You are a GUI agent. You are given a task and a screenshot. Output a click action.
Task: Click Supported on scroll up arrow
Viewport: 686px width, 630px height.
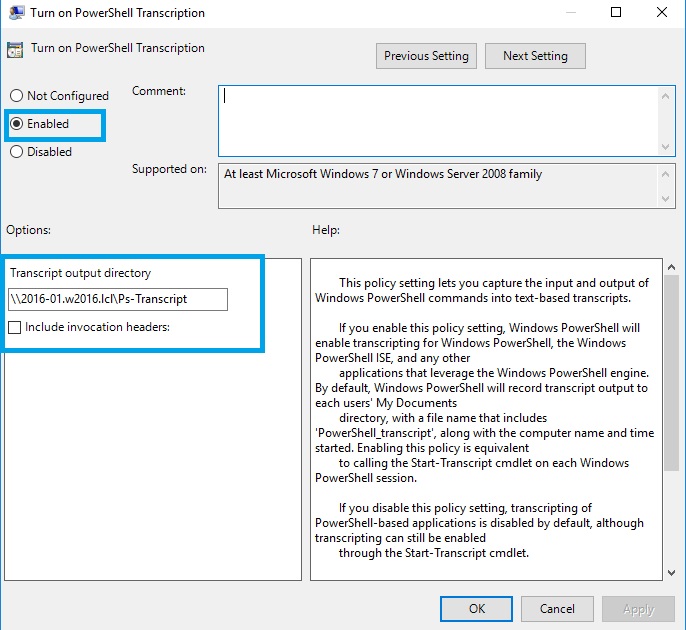coord(665,174)
